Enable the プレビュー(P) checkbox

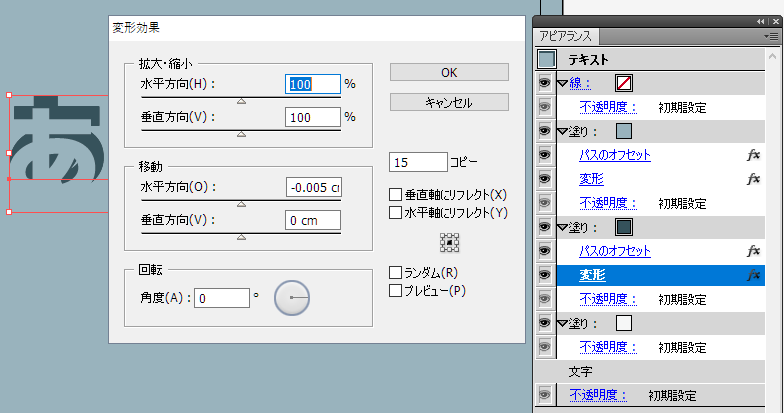[396, 291]
